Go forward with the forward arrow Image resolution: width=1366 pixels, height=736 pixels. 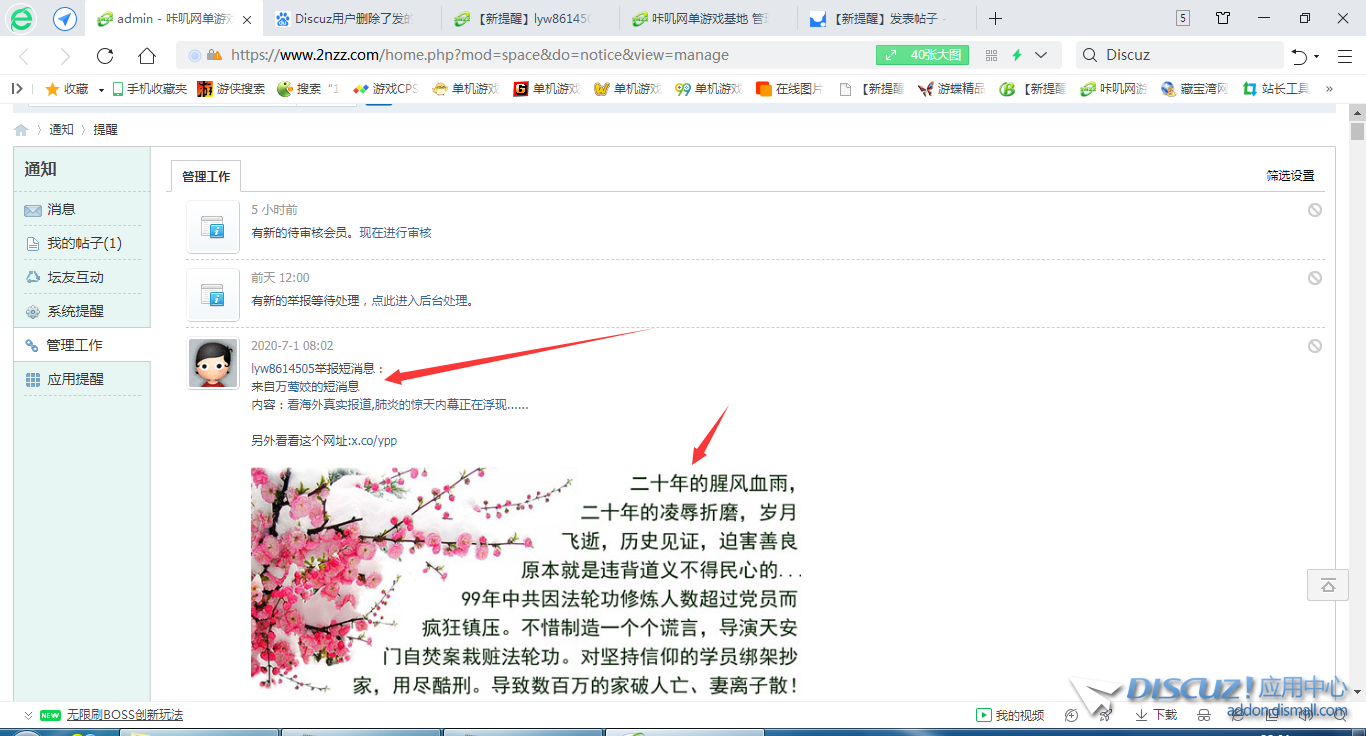tap(65, 56)
